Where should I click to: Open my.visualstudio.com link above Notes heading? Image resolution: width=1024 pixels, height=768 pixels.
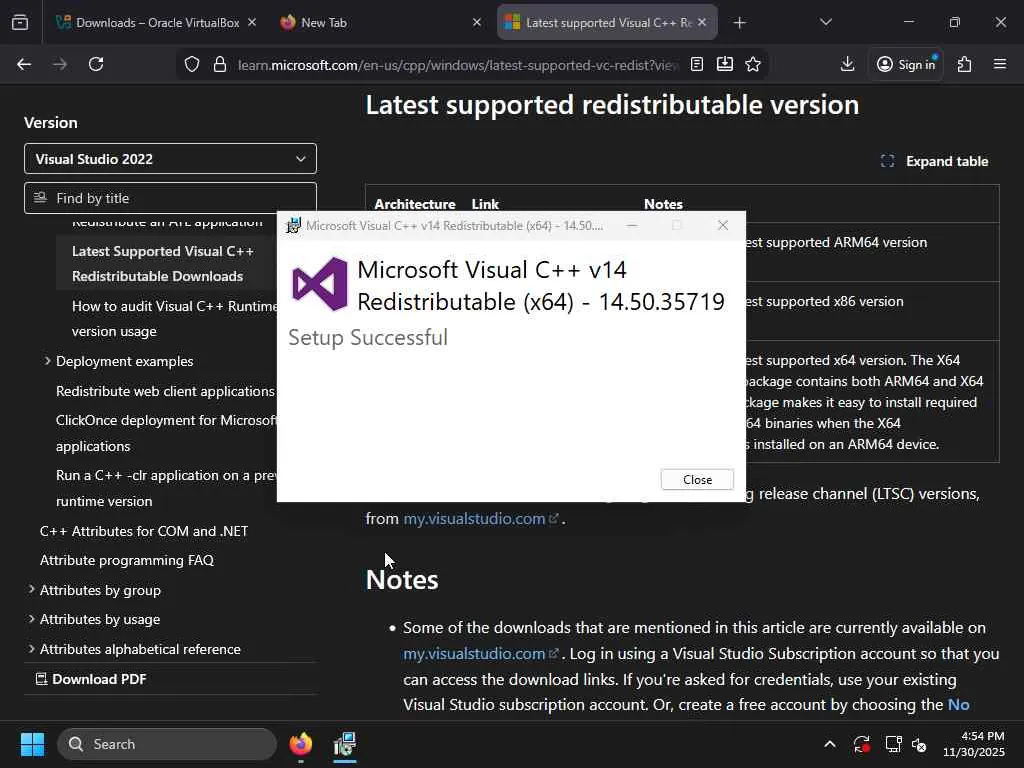point(474,519)
